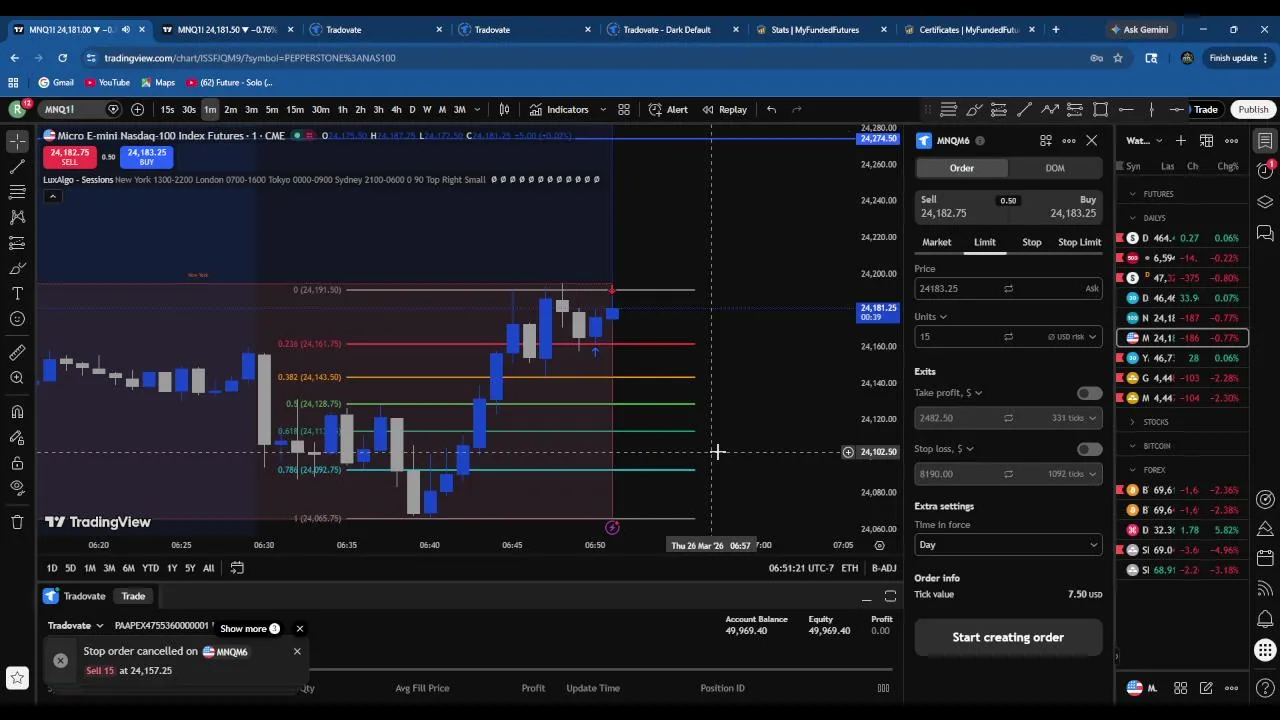Open order panel more options menu
Screen dimensions: 1280x720
coord(1069,141)
